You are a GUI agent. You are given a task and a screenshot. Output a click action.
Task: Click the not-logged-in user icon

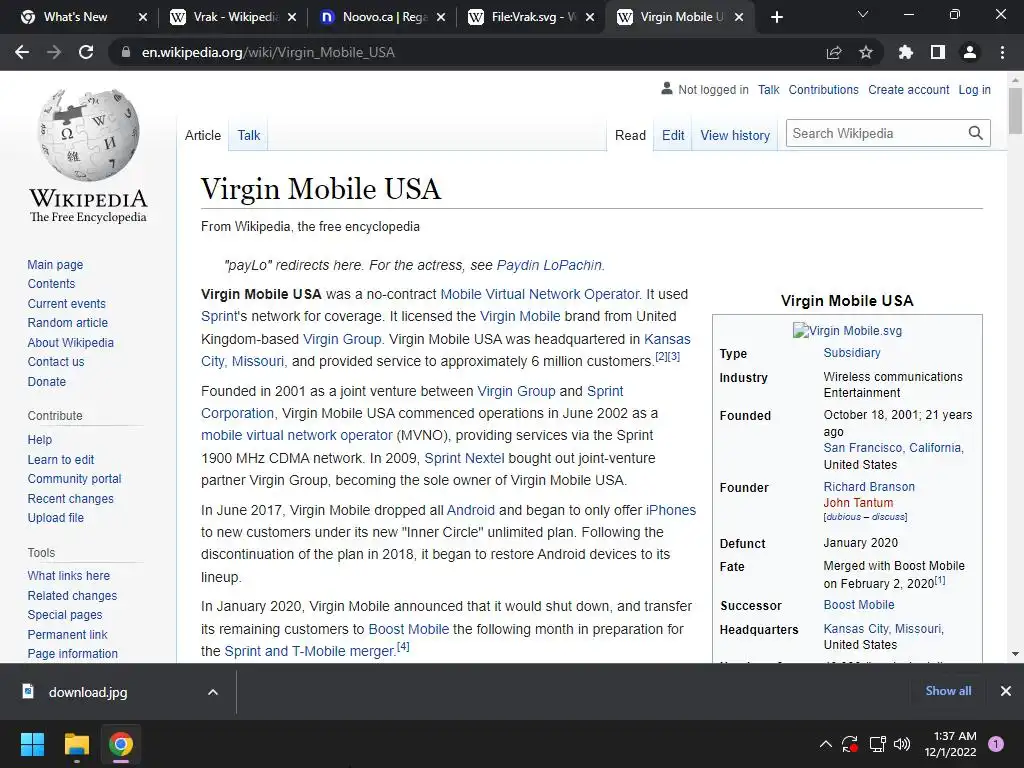tap(667, 88)
